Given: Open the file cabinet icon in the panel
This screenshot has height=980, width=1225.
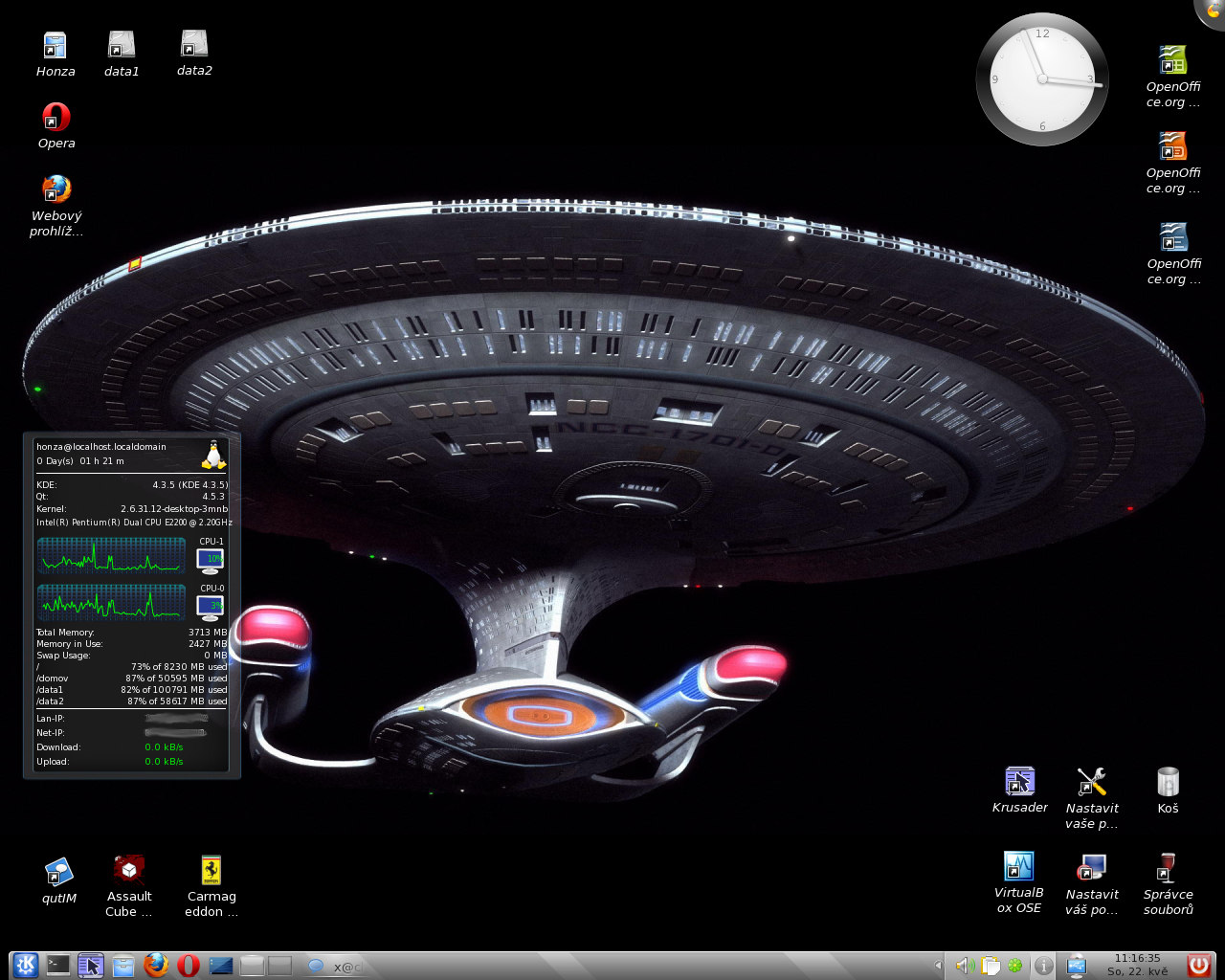Looking at the screenshot, I should point(123,966).
